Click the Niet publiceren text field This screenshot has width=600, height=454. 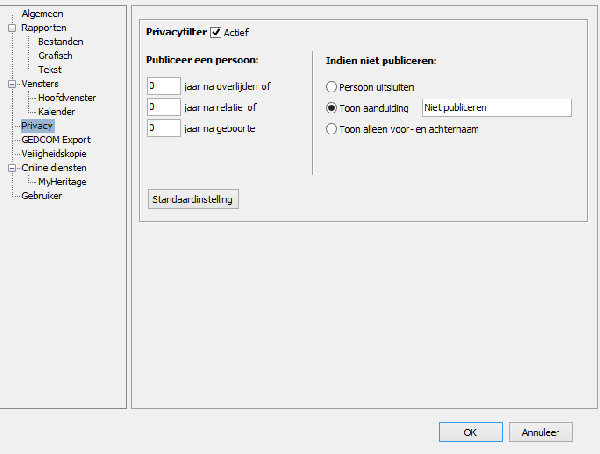coord(495,108)
